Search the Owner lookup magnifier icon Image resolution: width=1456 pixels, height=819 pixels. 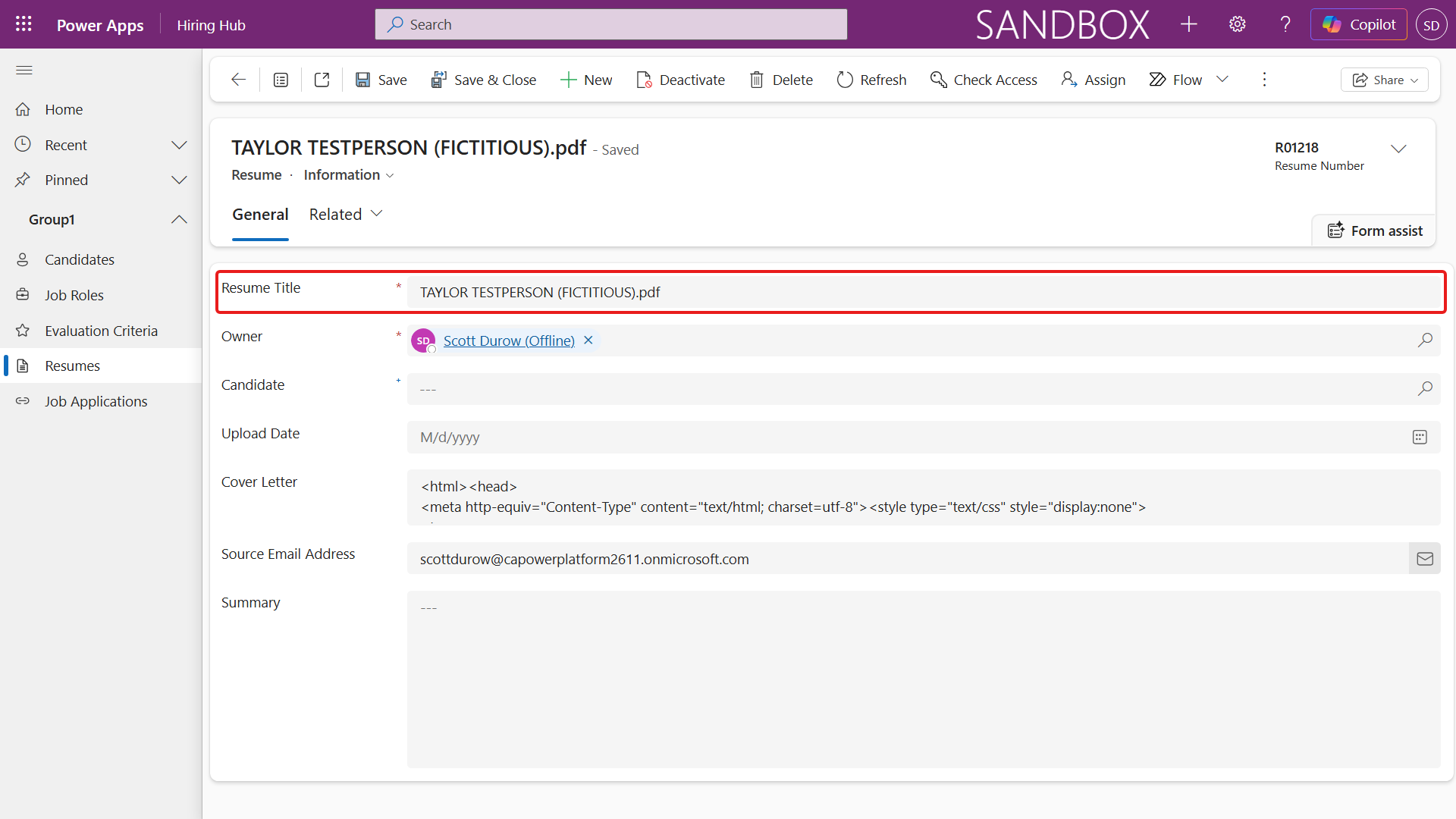(1425, 340)
